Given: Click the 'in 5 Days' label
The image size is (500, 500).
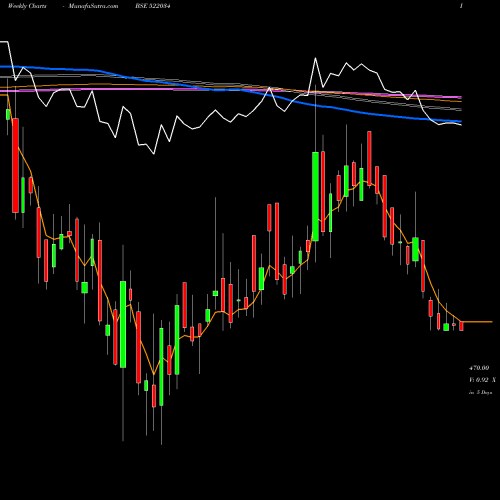Looking at the screenshot, I should click(x=481, y=393).
